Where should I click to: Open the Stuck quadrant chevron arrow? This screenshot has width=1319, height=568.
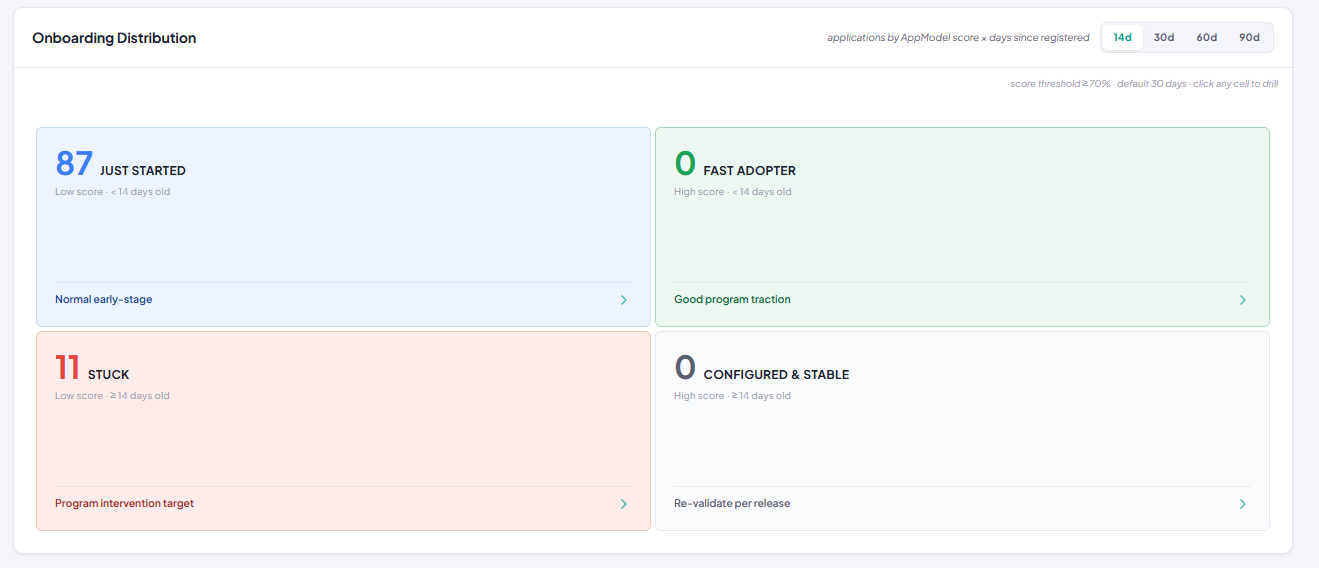624,504
